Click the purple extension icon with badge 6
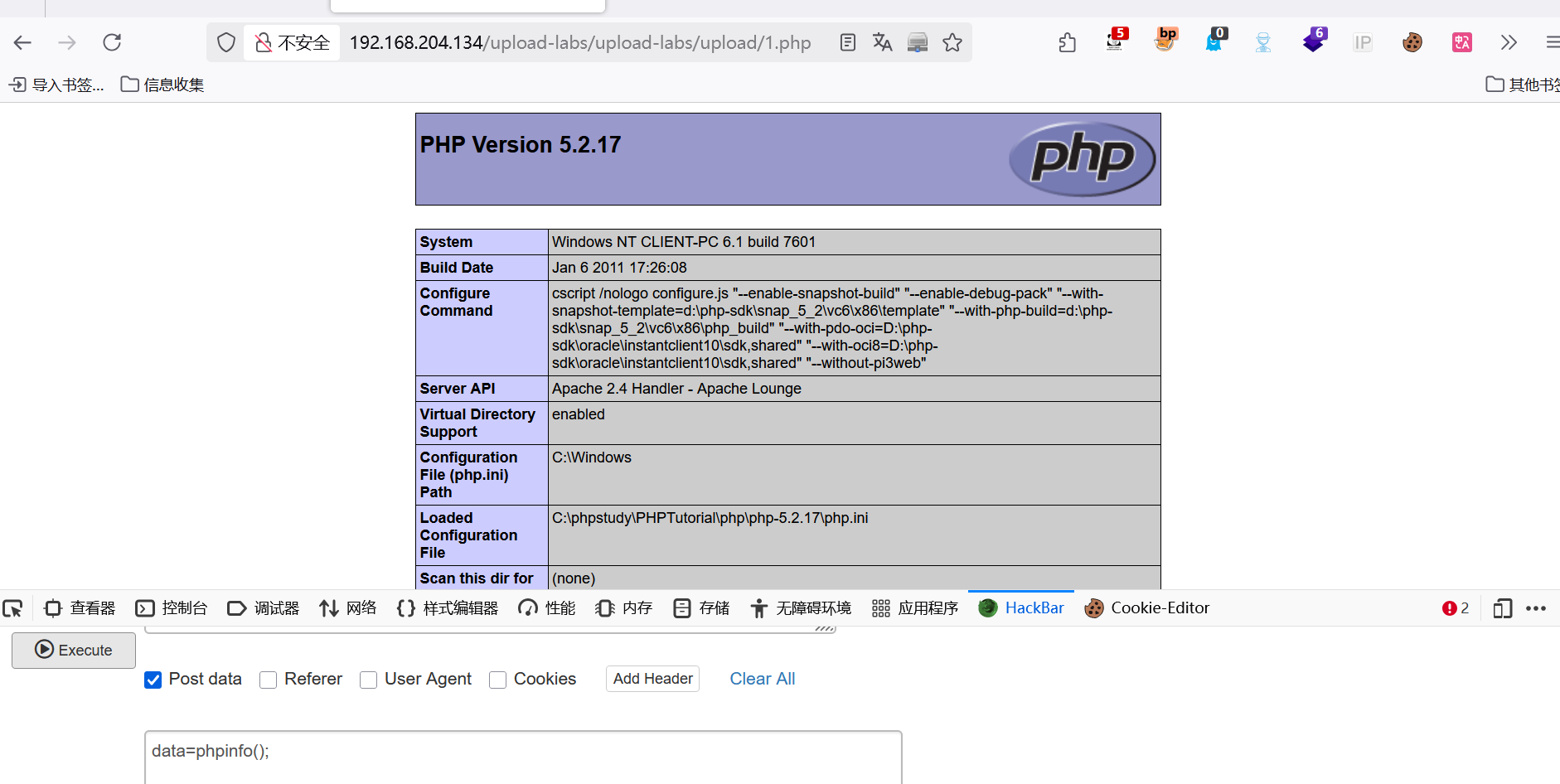The image size is (1560, 784). [x=1315, y=40]
